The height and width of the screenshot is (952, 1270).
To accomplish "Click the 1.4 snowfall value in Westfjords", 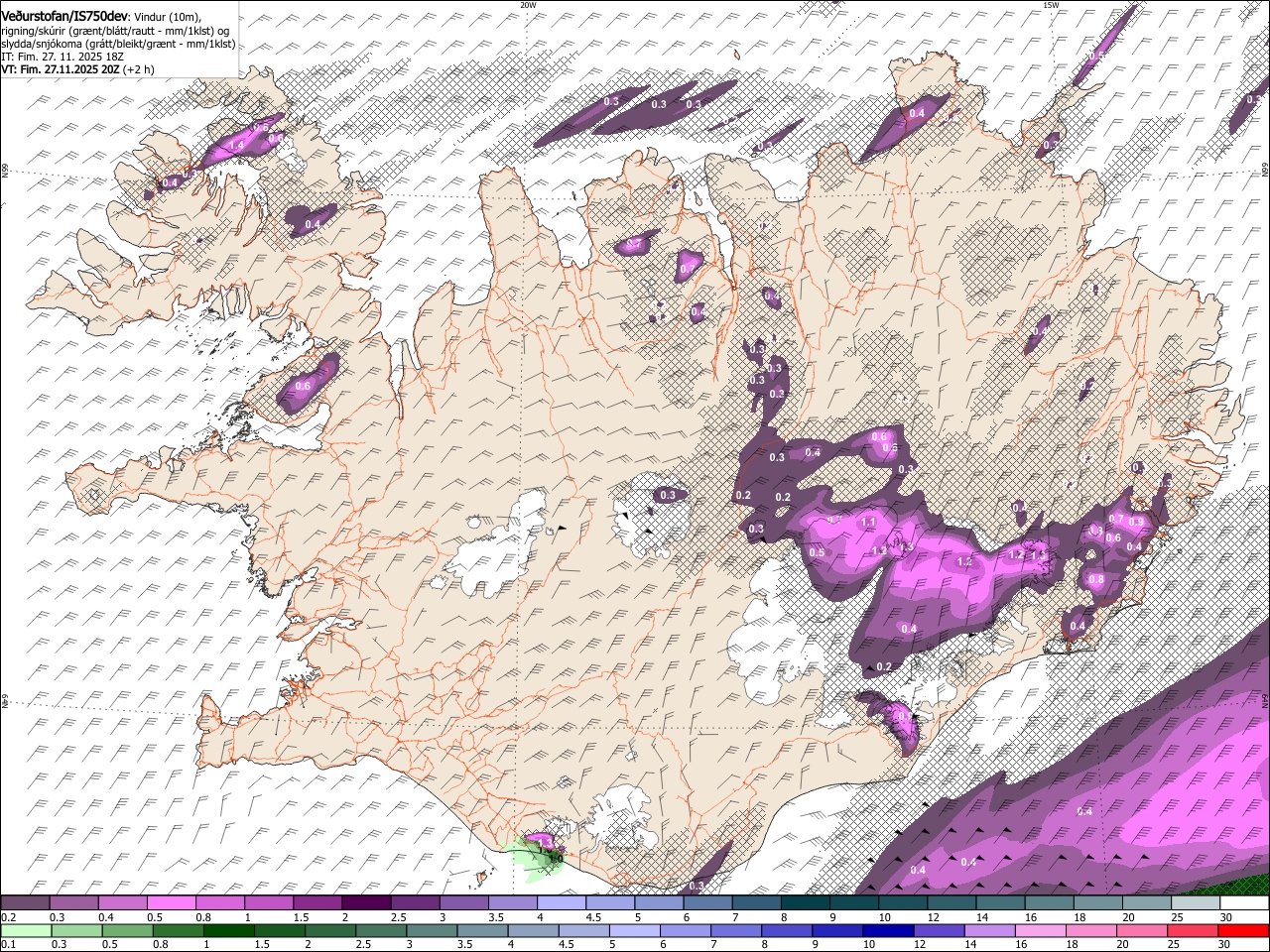I will 236,146.
